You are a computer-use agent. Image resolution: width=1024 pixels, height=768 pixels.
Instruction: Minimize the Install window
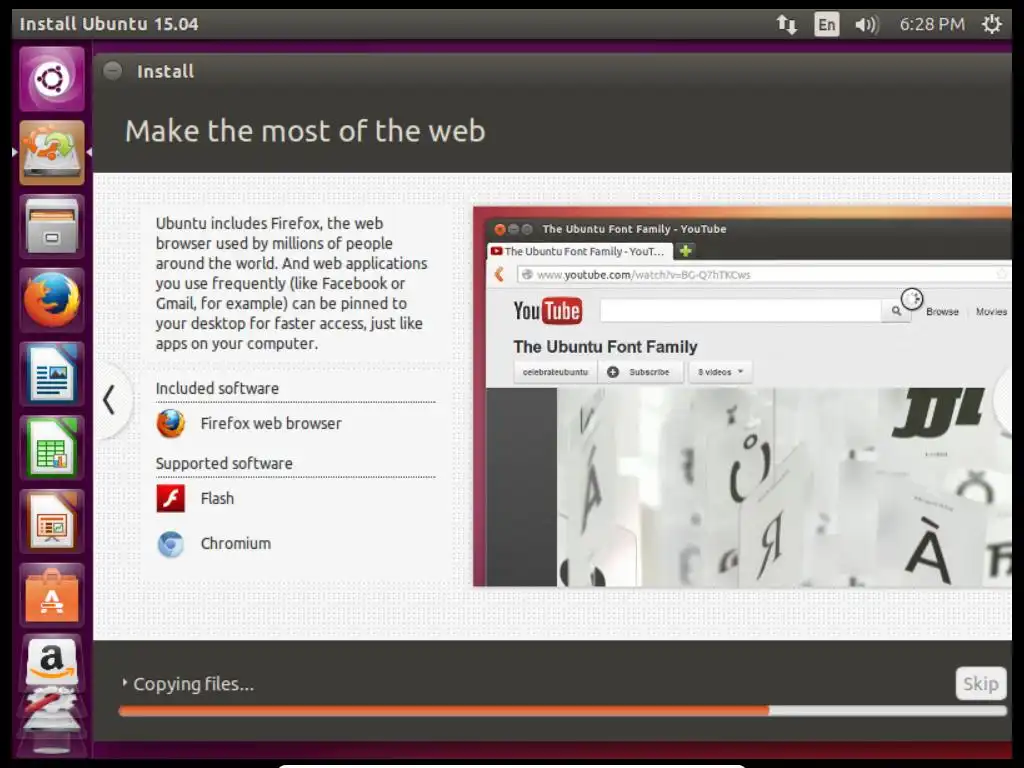coord(112,71)
